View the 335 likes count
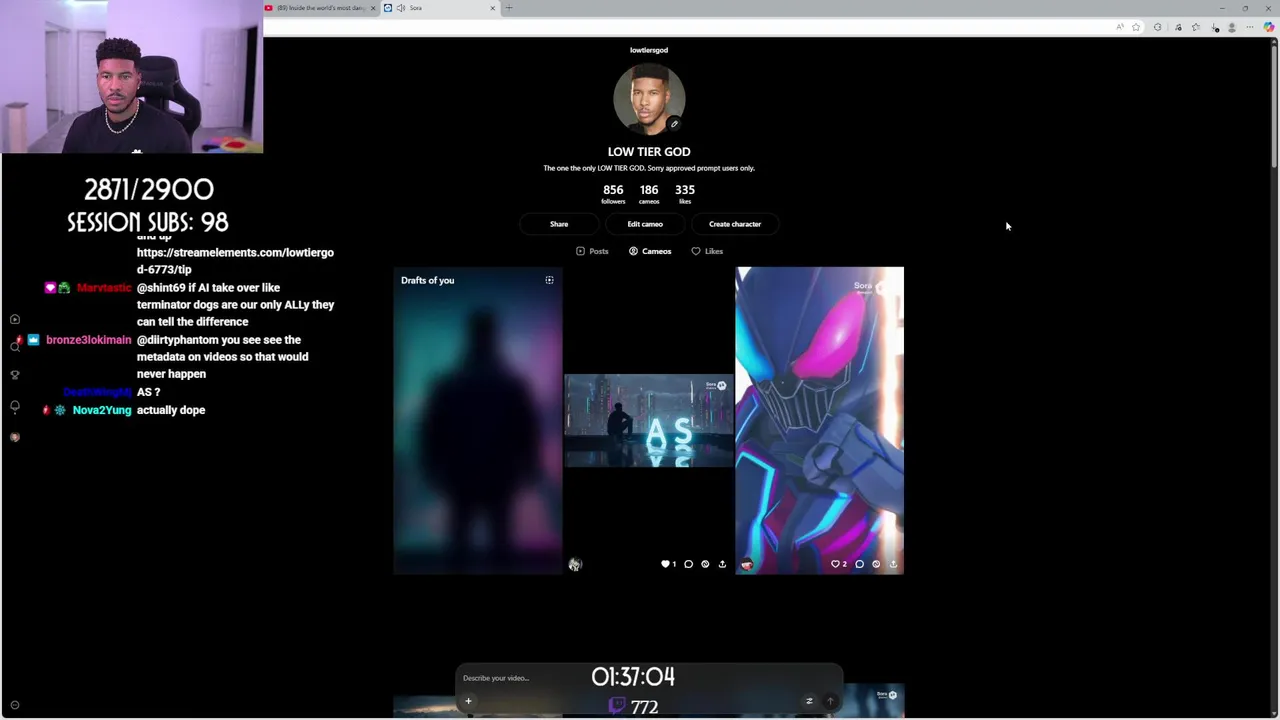Screen dimensions: 1280x720 685,193
